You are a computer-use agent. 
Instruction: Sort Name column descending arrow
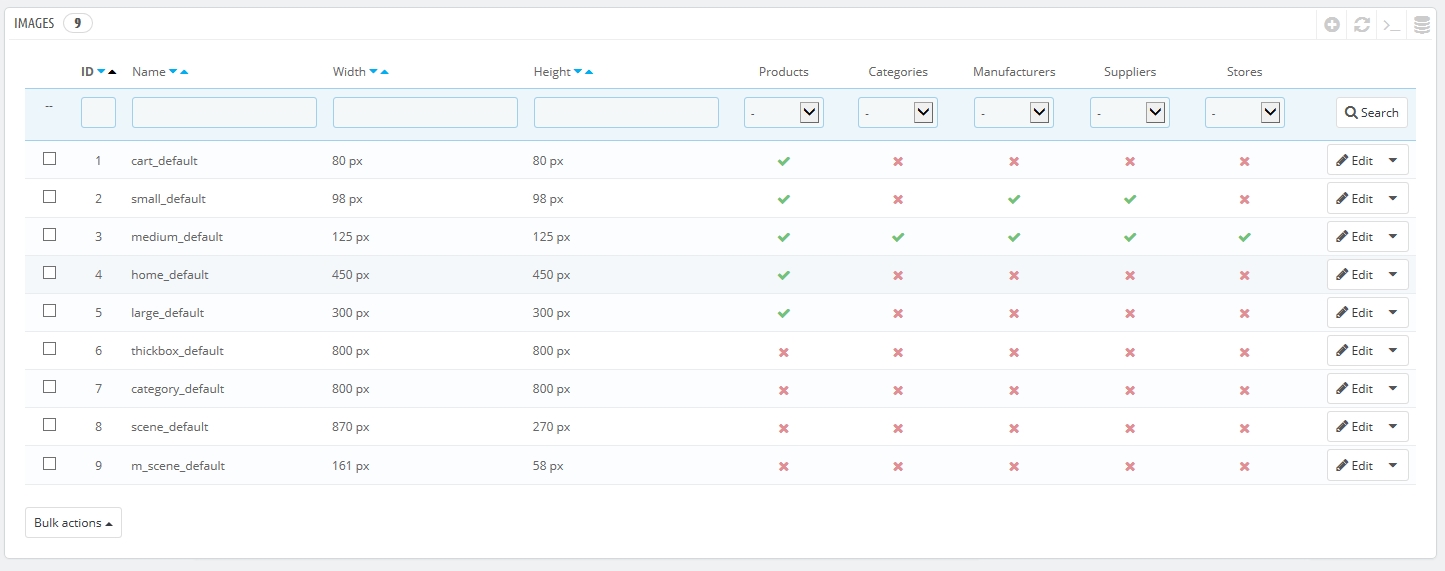point(173,72)
